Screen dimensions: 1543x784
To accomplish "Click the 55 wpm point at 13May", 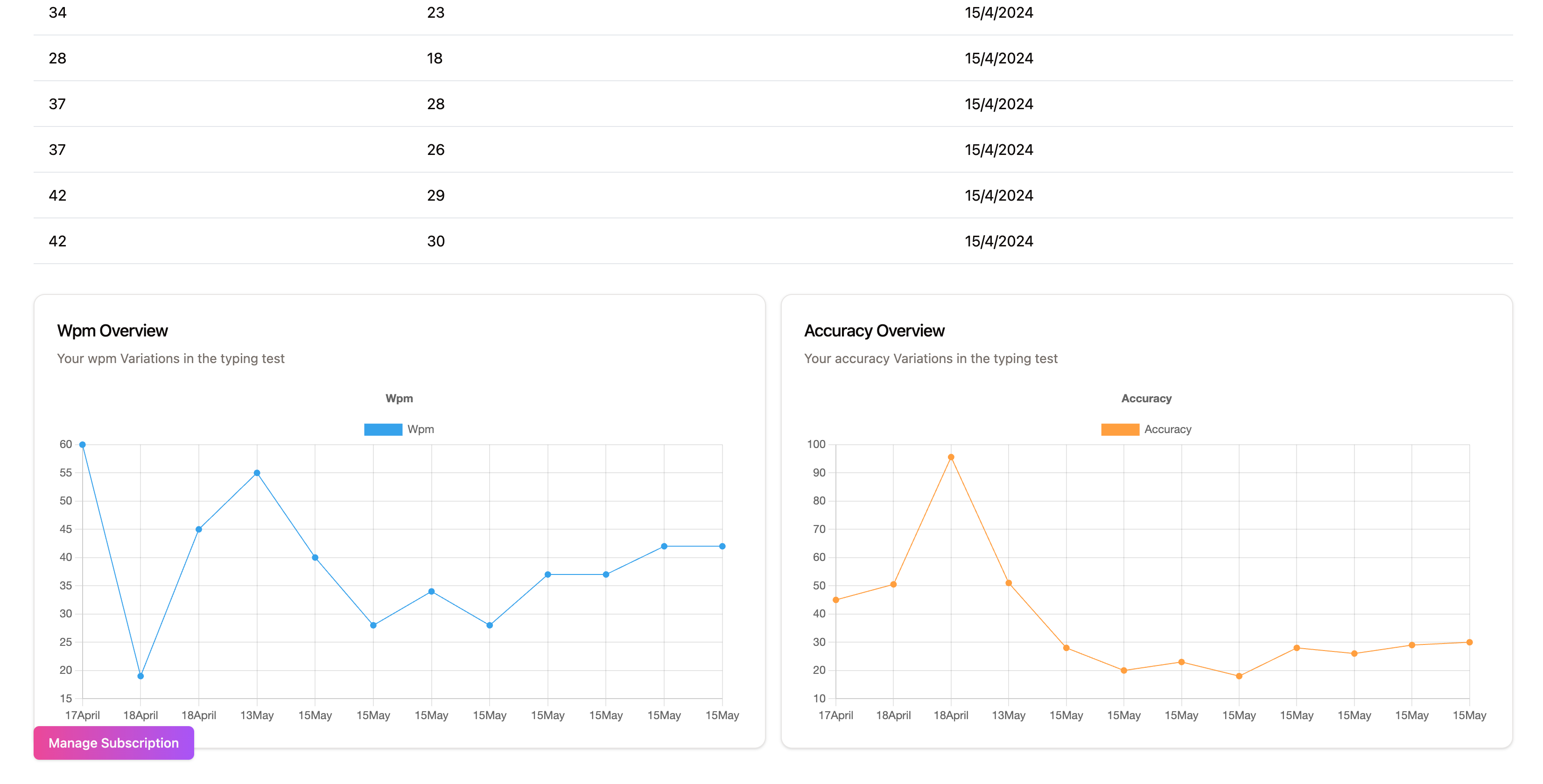I will point(257,473).
